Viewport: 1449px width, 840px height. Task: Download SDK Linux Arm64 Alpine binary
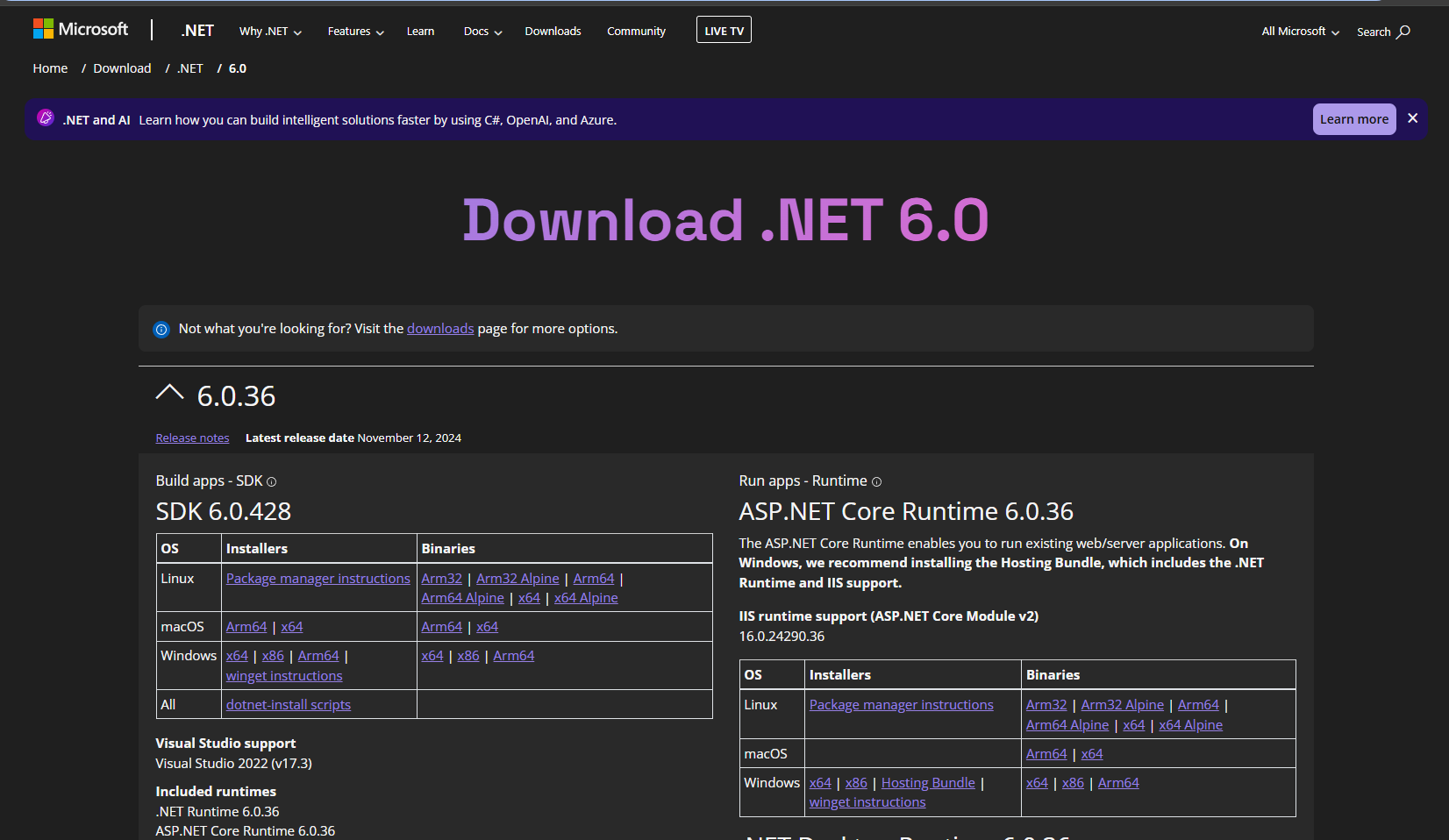[x=462, y=598]
